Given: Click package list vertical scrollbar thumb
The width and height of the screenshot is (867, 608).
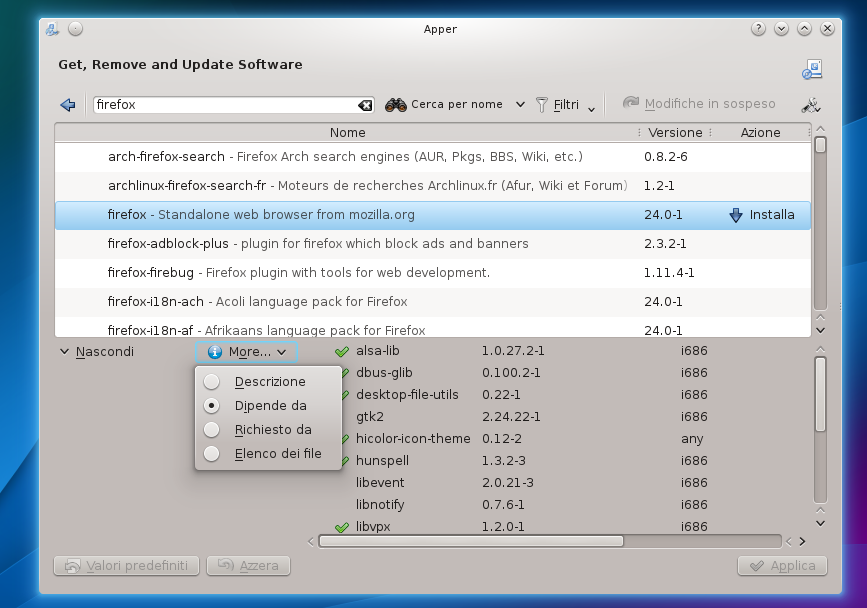Looking at the screenshot, I should tap(821, 145).
